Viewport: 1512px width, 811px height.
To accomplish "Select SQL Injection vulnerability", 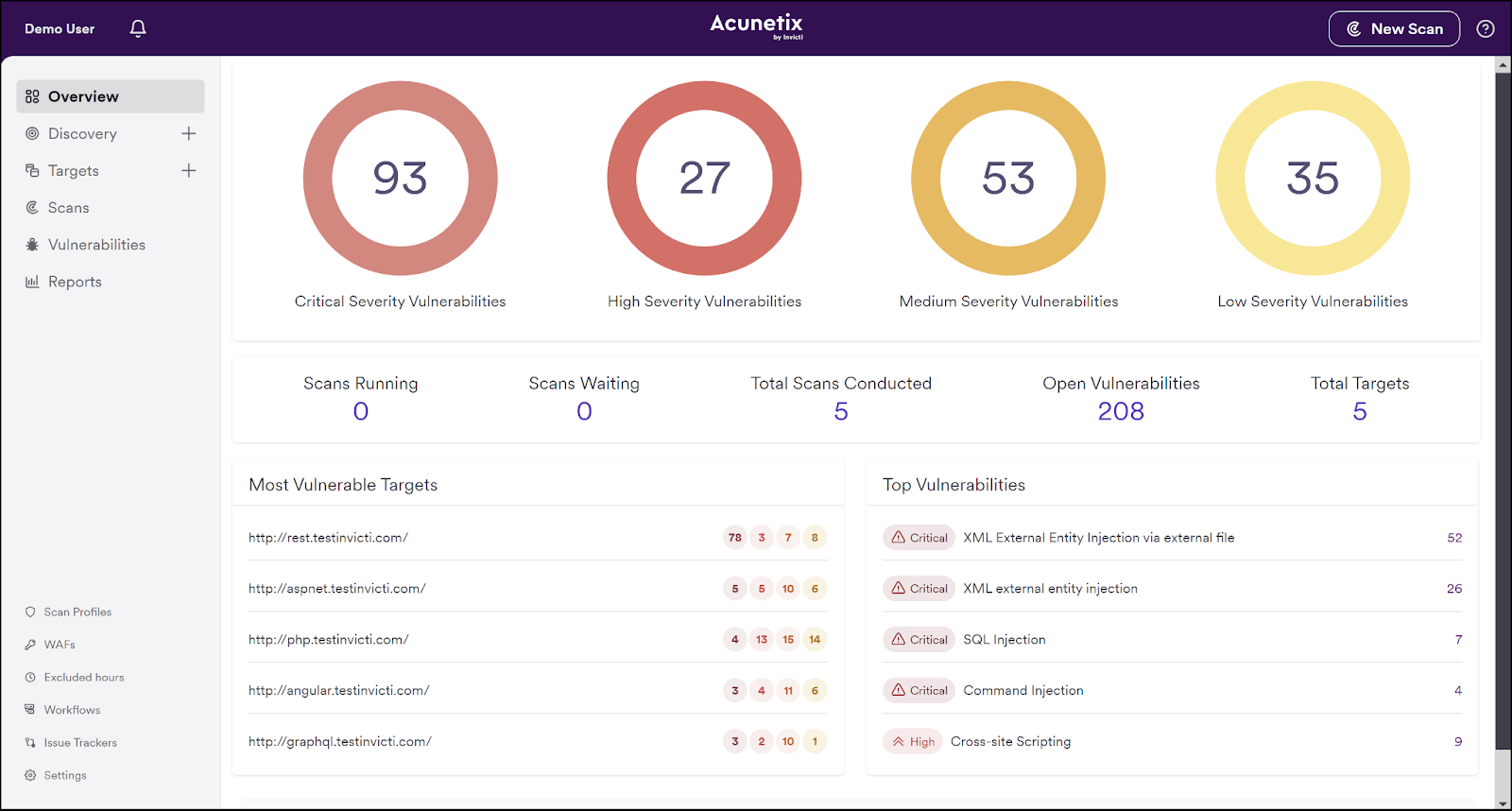I will [x=1005, y=640].
